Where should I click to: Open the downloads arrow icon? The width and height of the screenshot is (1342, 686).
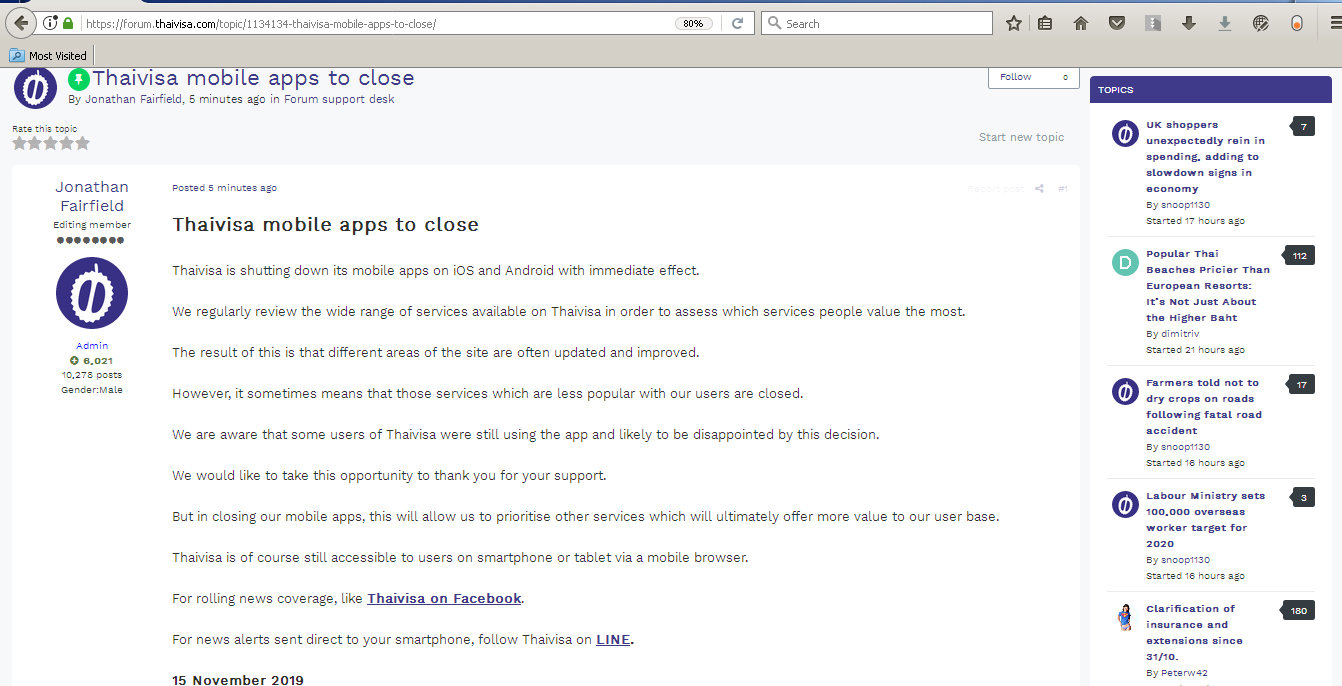(x=1189, y=23)
